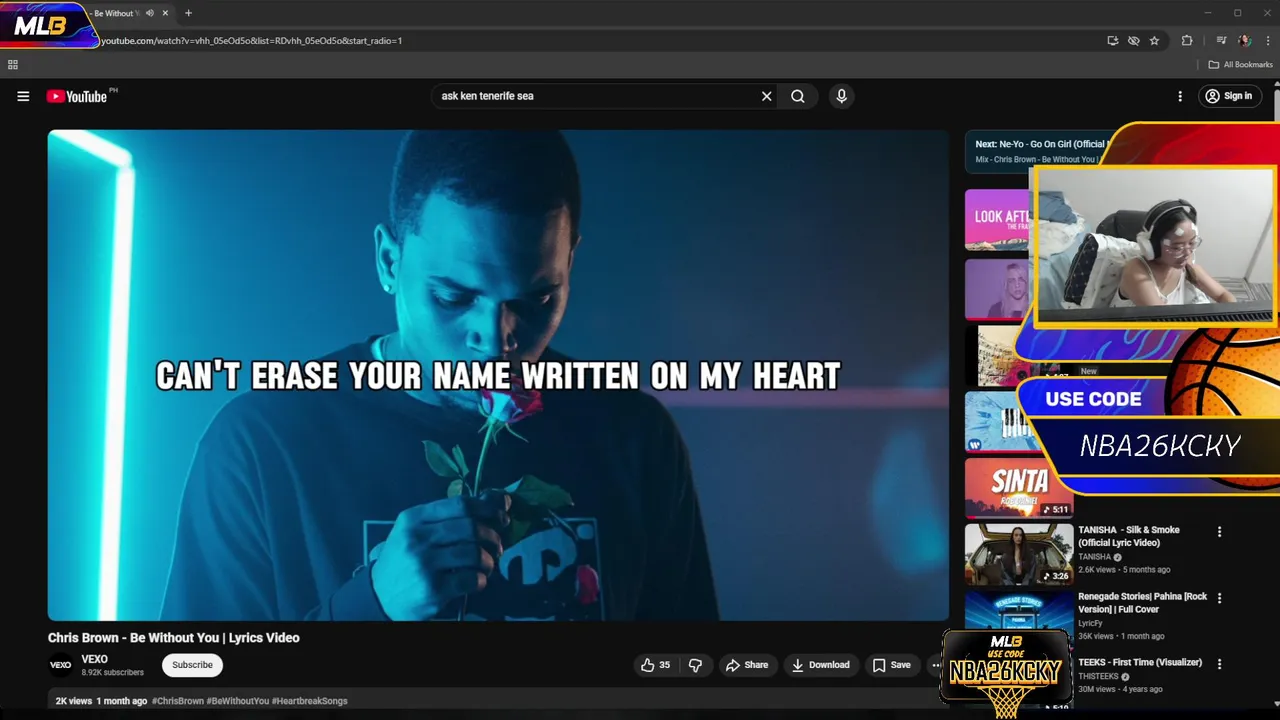Open the browser profile avatar
1280x720 pixels.
(1244, 41)
